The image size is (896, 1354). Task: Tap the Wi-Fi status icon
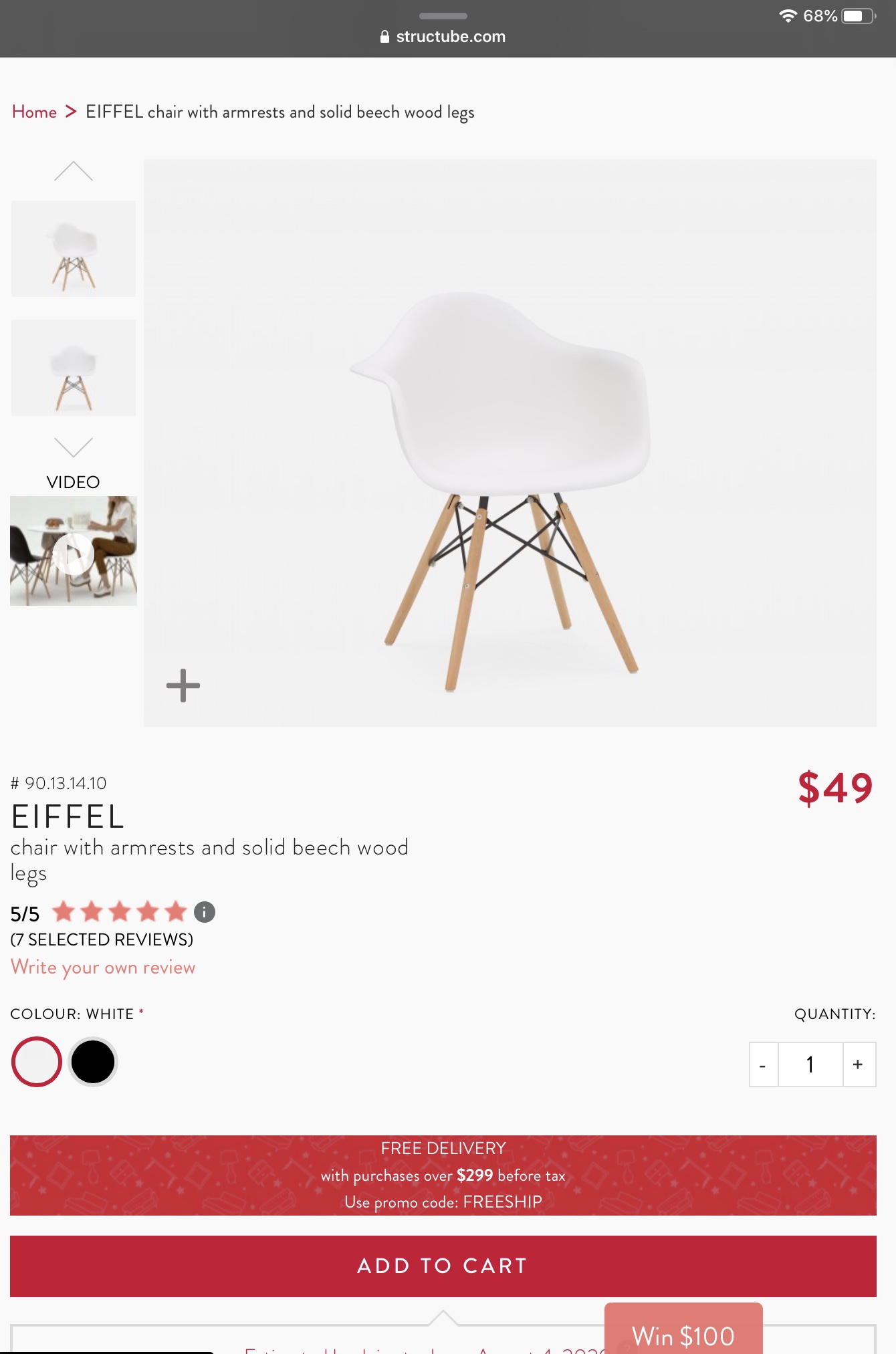click(788, 15)
